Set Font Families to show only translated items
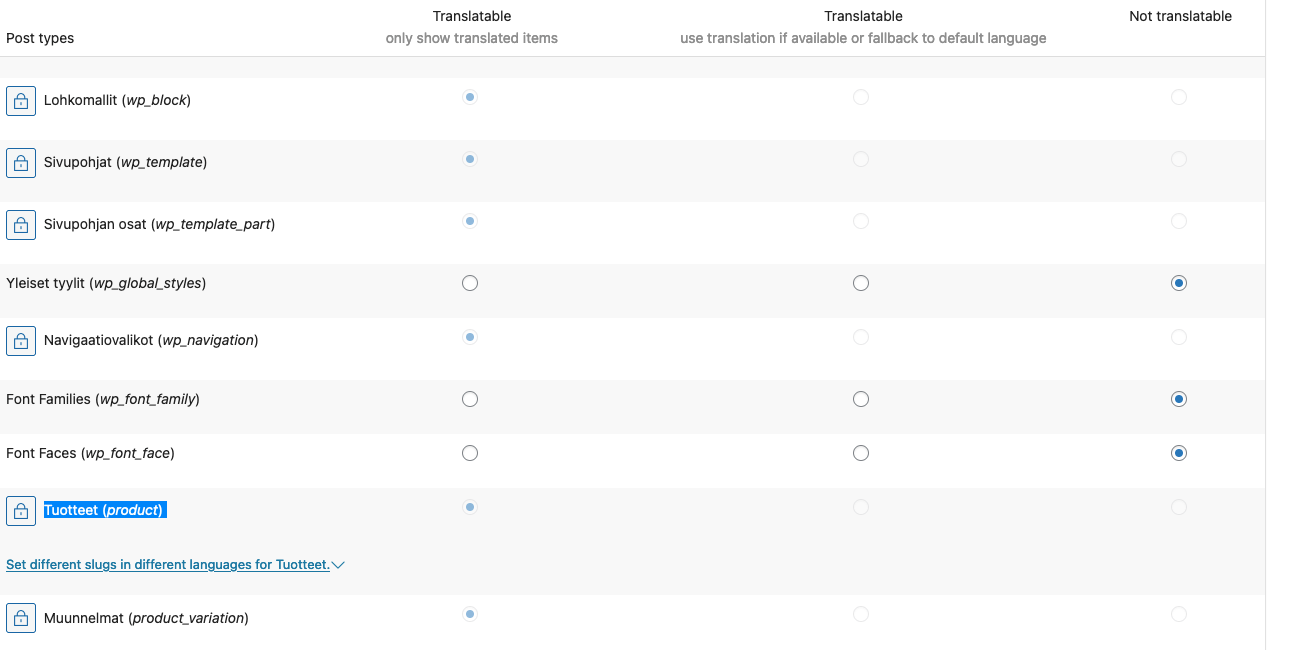Image resolution: width=1301 pixels, height=650 pixels. click(x=470, y=399)
